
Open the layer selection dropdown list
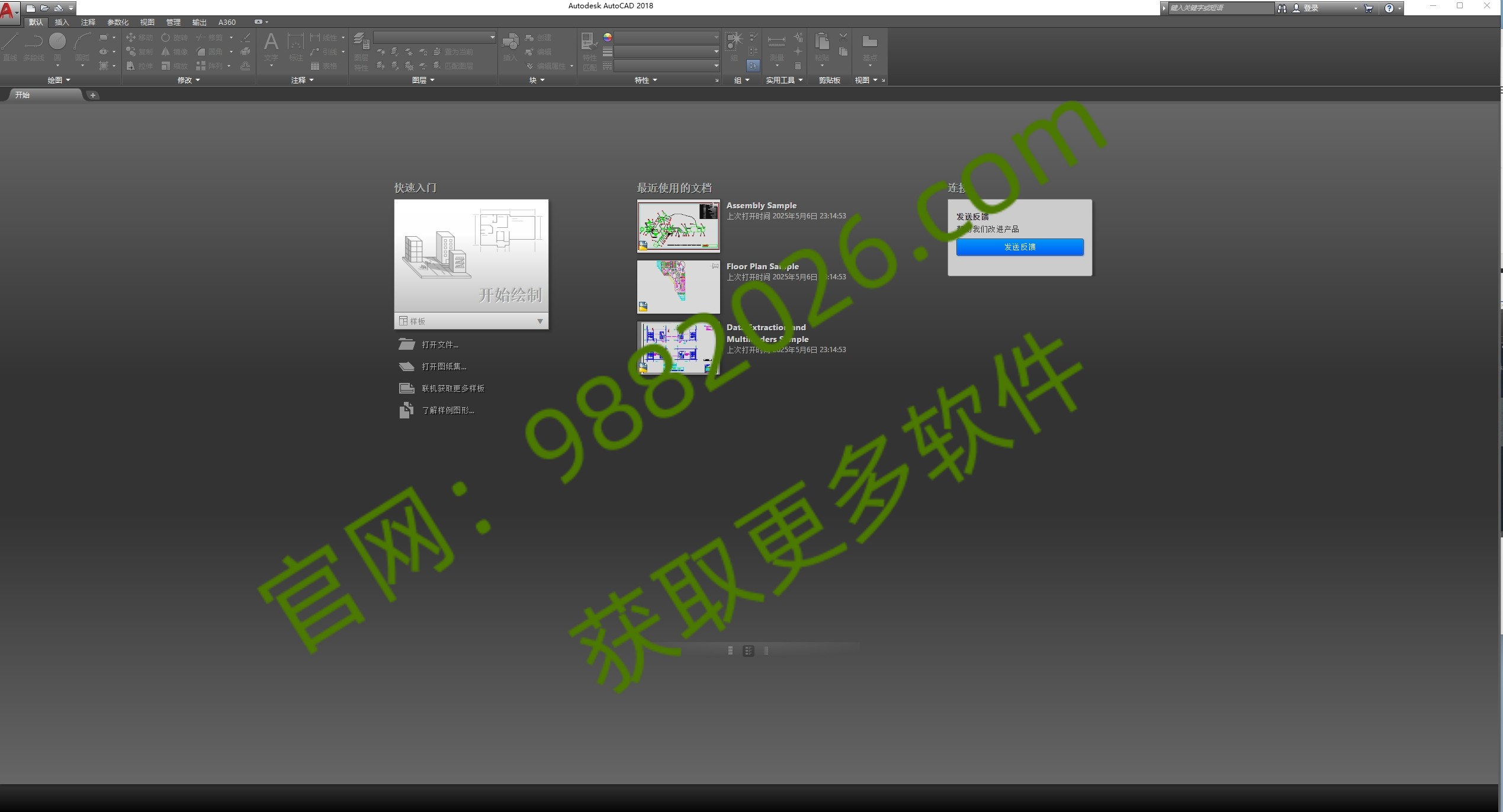coord(490,37)
